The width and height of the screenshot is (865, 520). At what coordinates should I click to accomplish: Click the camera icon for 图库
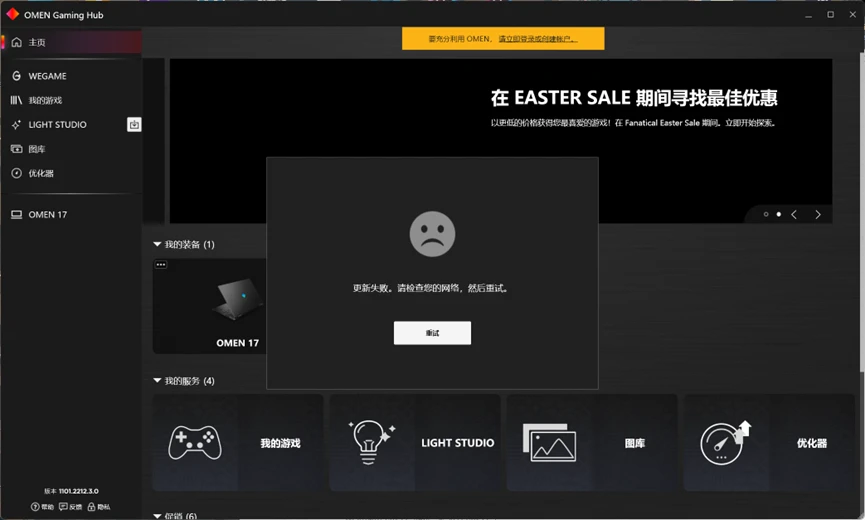[17, 149]
